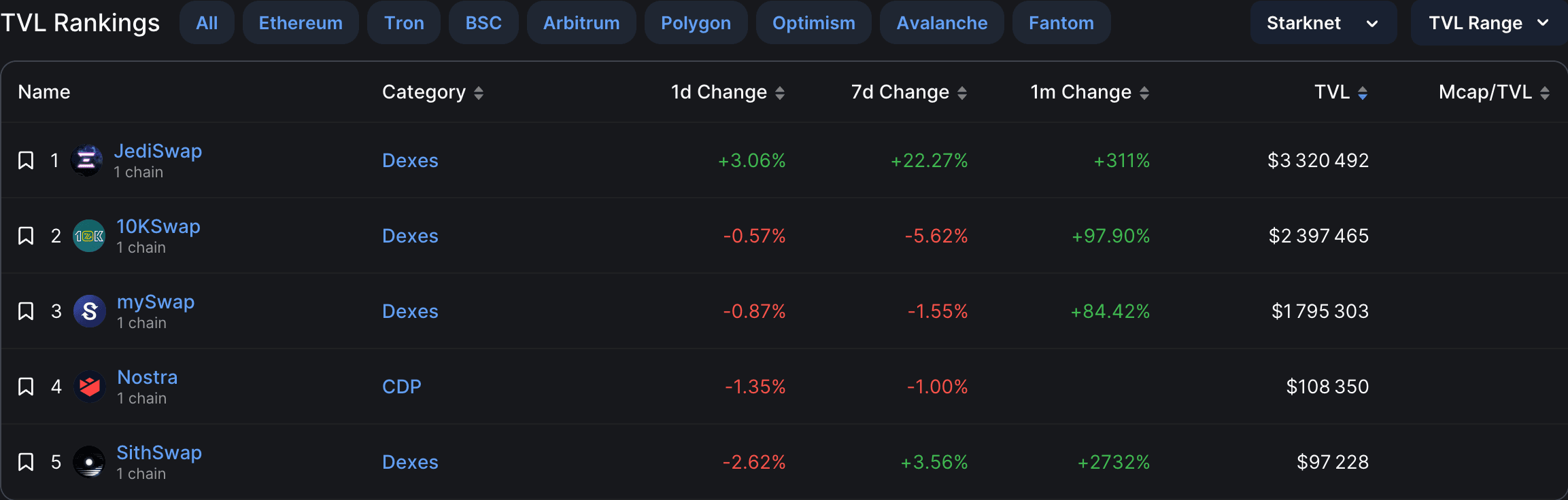This screenshot has height=500, width=1568.
Task: Click the 10KSwap logo icon
Action: point(89,236)
